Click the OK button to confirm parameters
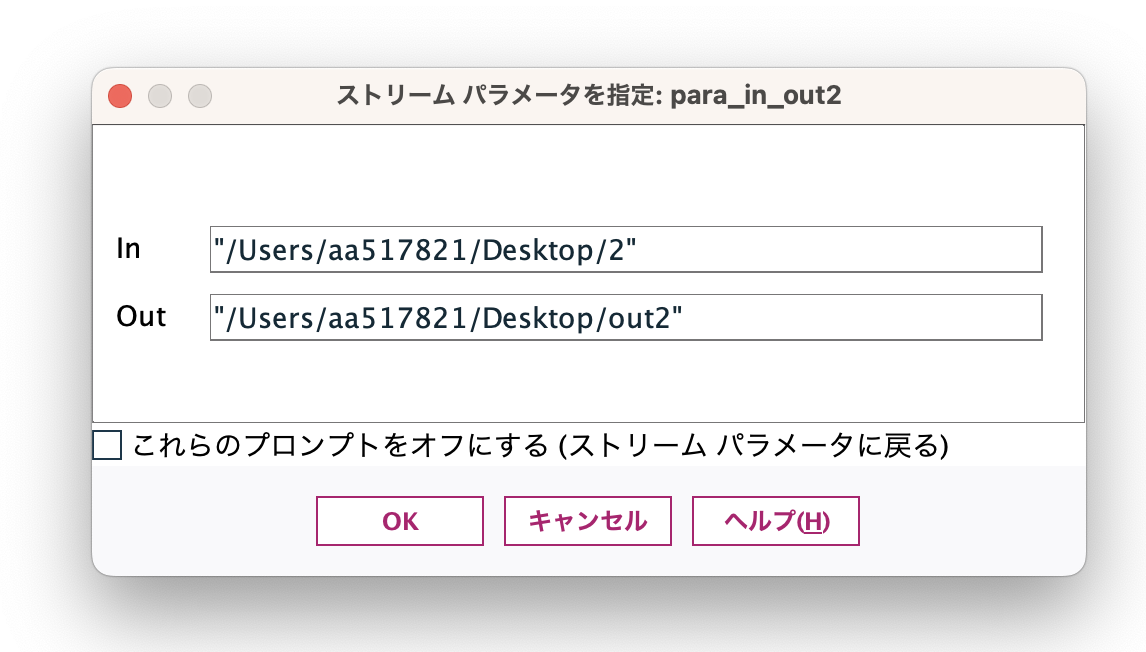Image resolution: width=1146 pixels, height=652 pixels. pyautogui.click(x=399, y=520)
